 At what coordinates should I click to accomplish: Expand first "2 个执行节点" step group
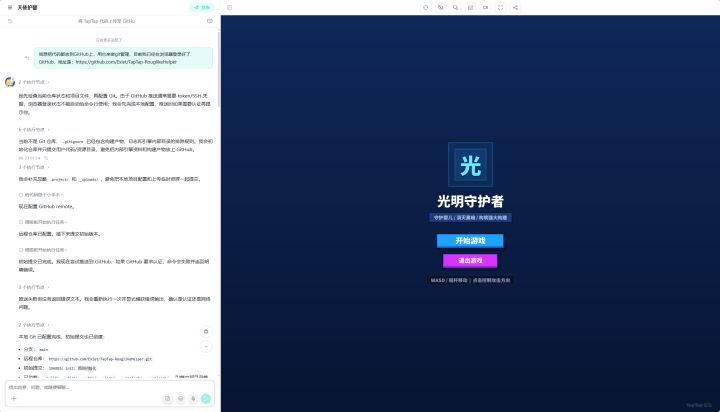34,82
